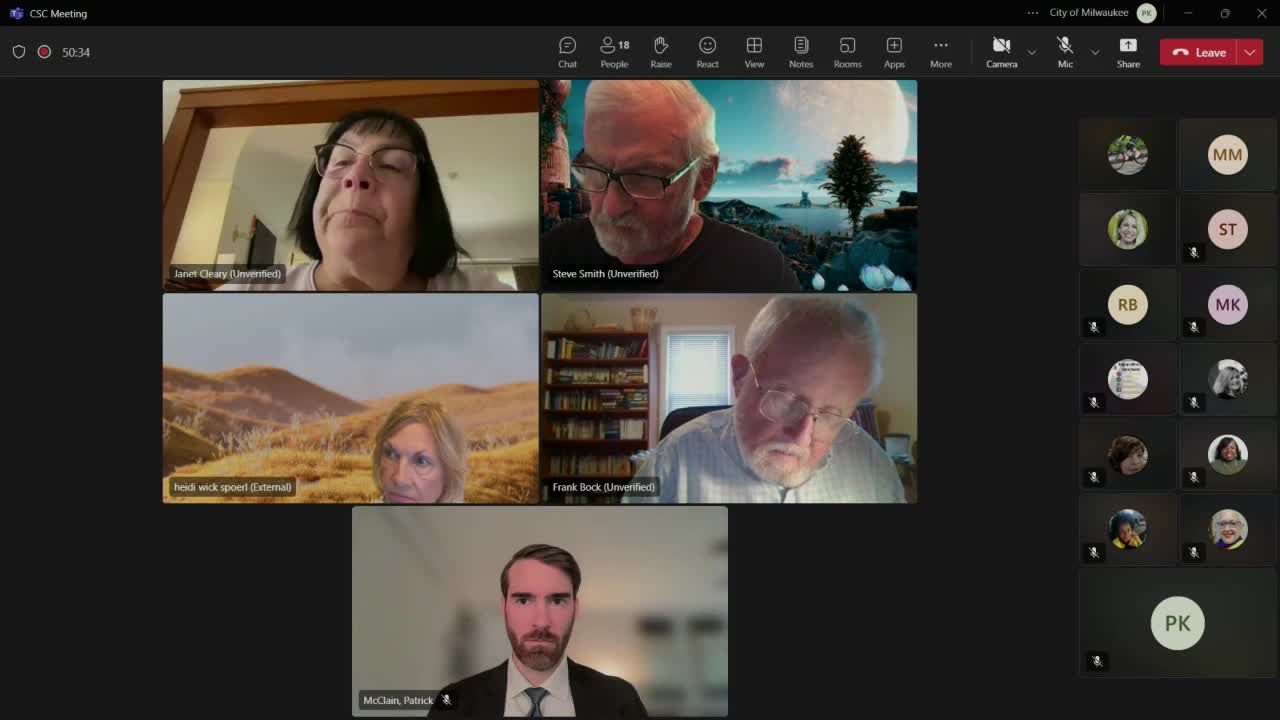This screenshot has width=1280, height=720.
Task: Click the Janet Cleary (Unverified) name label
Action: point(227,274)
